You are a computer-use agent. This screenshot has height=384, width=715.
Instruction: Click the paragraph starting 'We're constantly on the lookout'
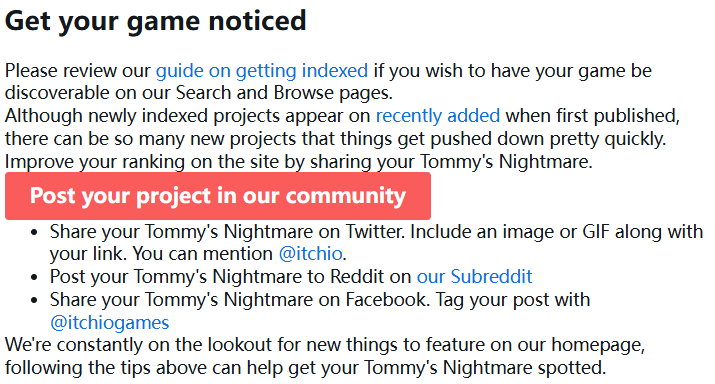point(325,356)
